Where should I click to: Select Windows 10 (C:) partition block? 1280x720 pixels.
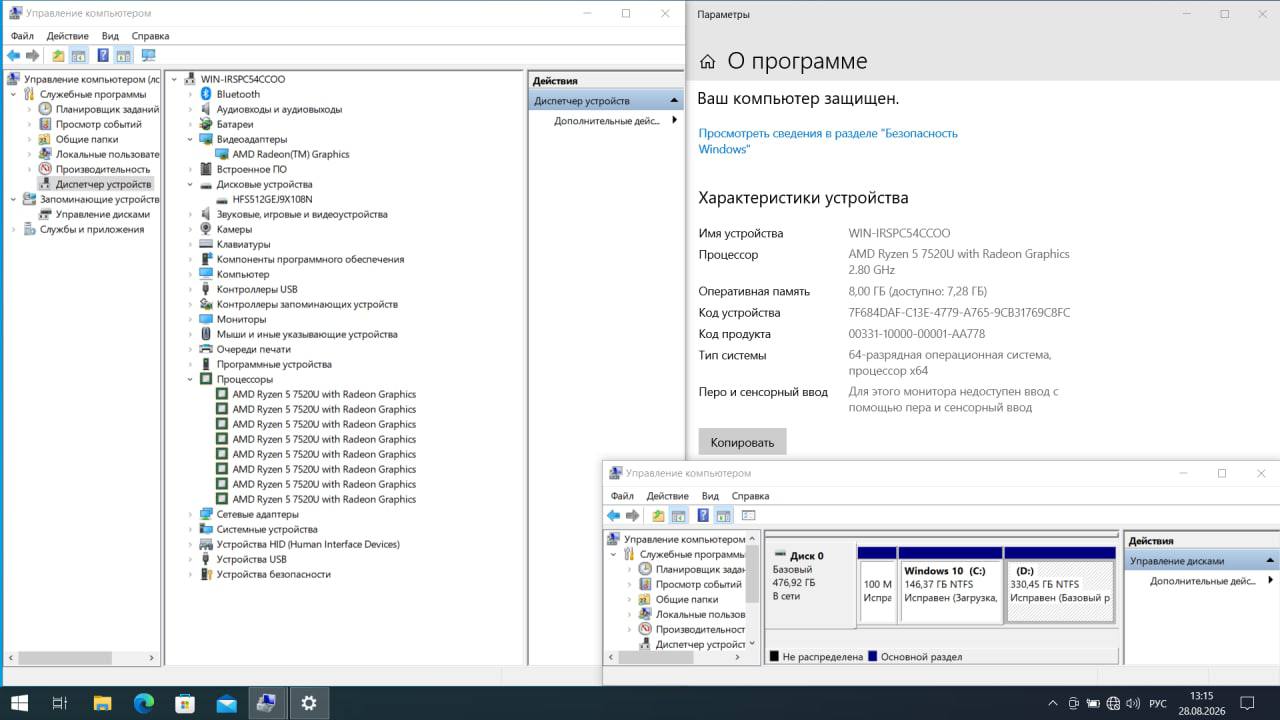point(950,585)
